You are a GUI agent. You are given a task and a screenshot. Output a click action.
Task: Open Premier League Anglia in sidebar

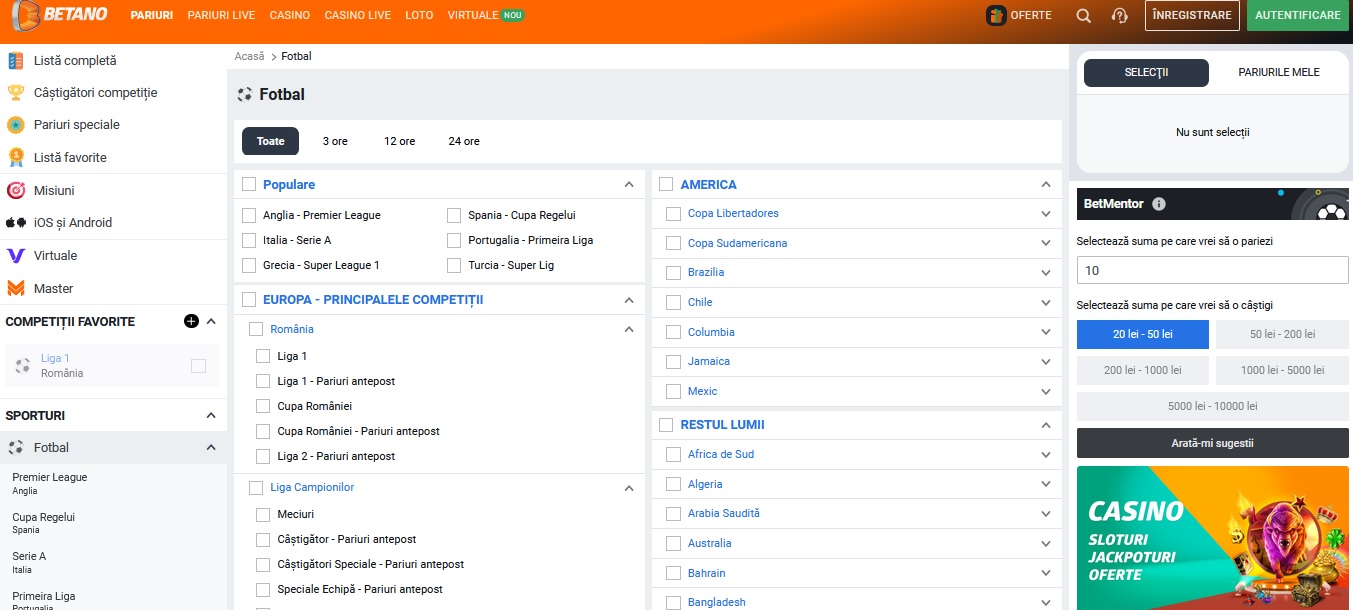pos(50,484)
